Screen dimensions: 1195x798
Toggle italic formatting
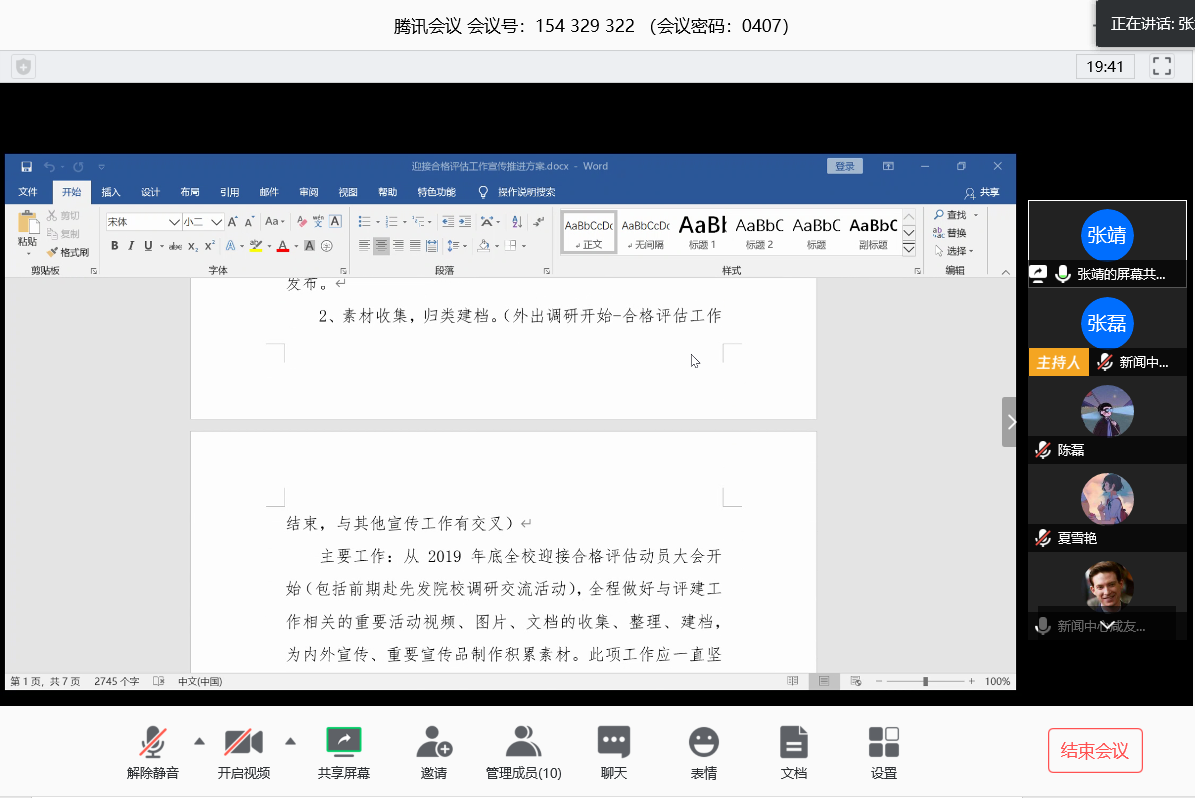click(x=131, y=245)
